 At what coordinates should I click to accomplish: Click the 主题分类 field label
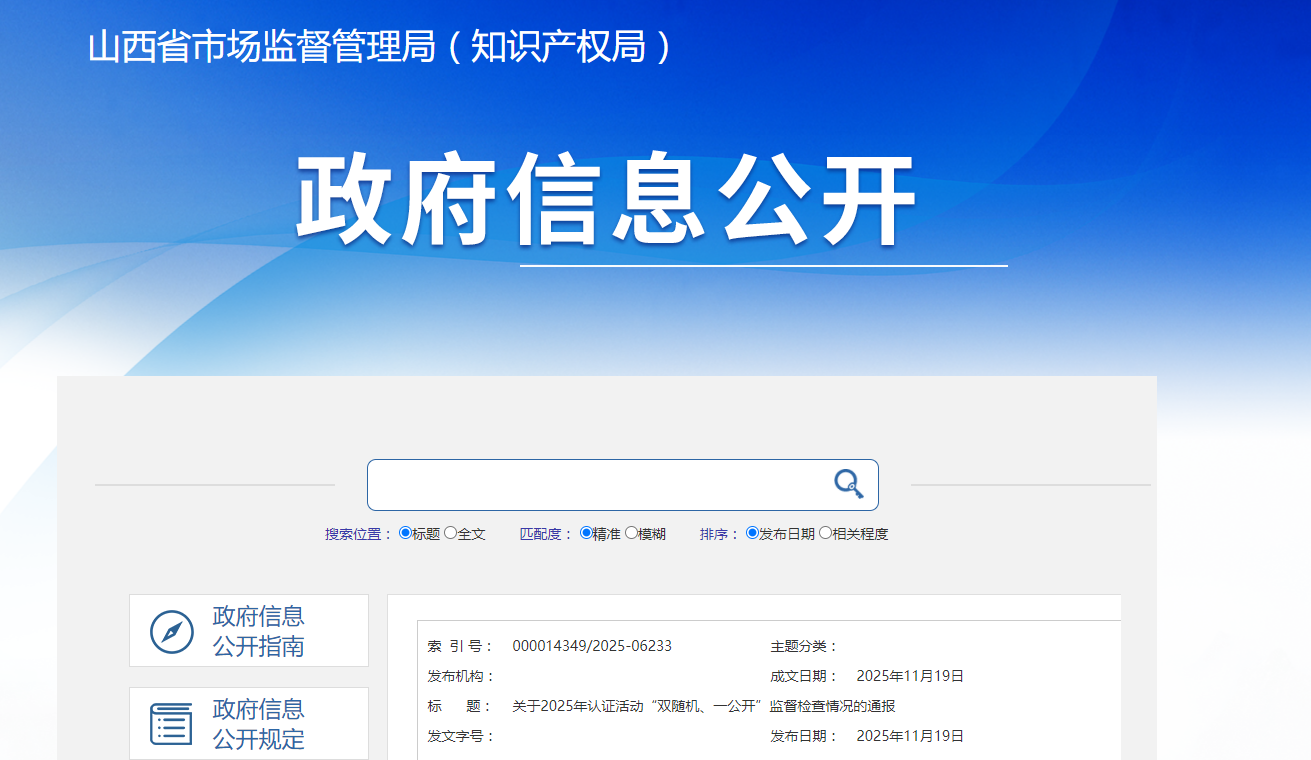[804, 646]
